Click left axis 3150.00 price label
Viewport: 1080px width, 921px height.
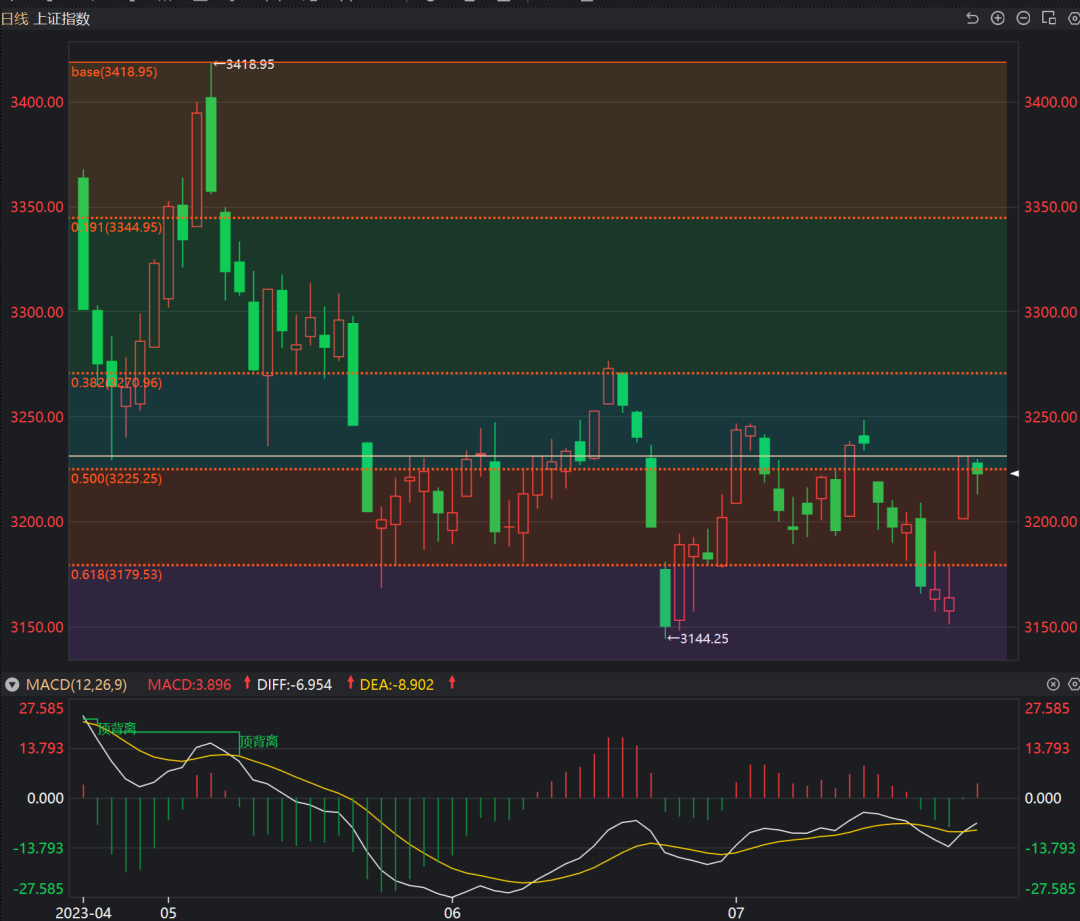pyautogui.click(x=37, y=628)
